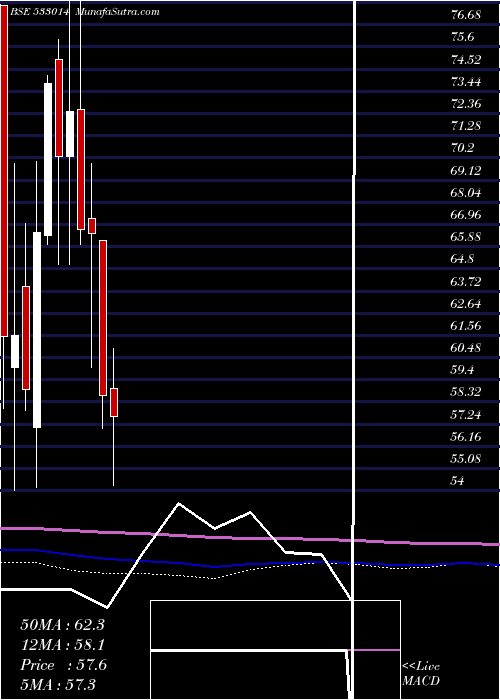
Task: Click the <<Live MACD label
Action: 421,674
